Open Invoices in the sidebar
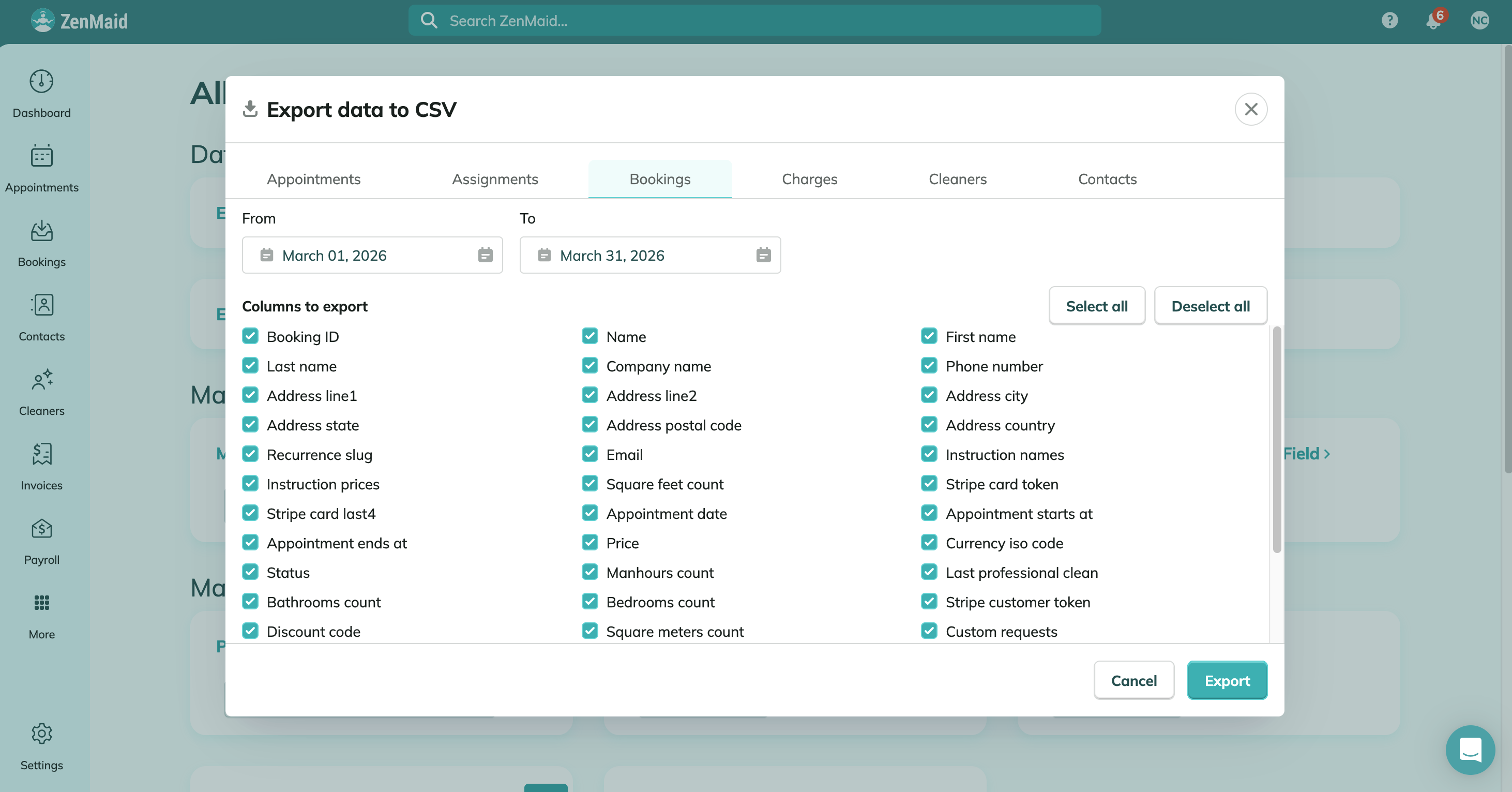Image resolution: width=1512 pixels, height=792 pixels. coord(41,467)
